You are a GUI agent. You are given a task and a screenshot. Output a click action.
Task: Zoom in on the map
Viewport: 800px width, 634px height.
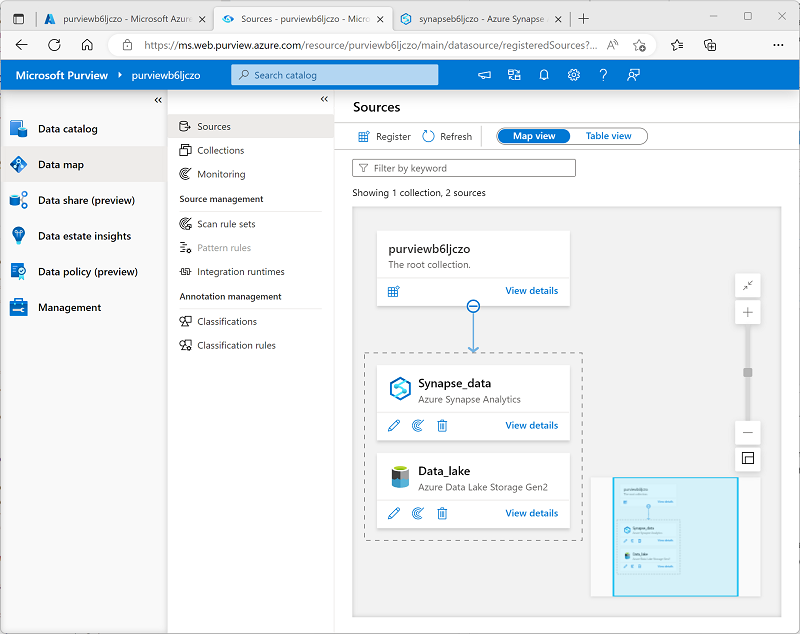tap(747, 312)
